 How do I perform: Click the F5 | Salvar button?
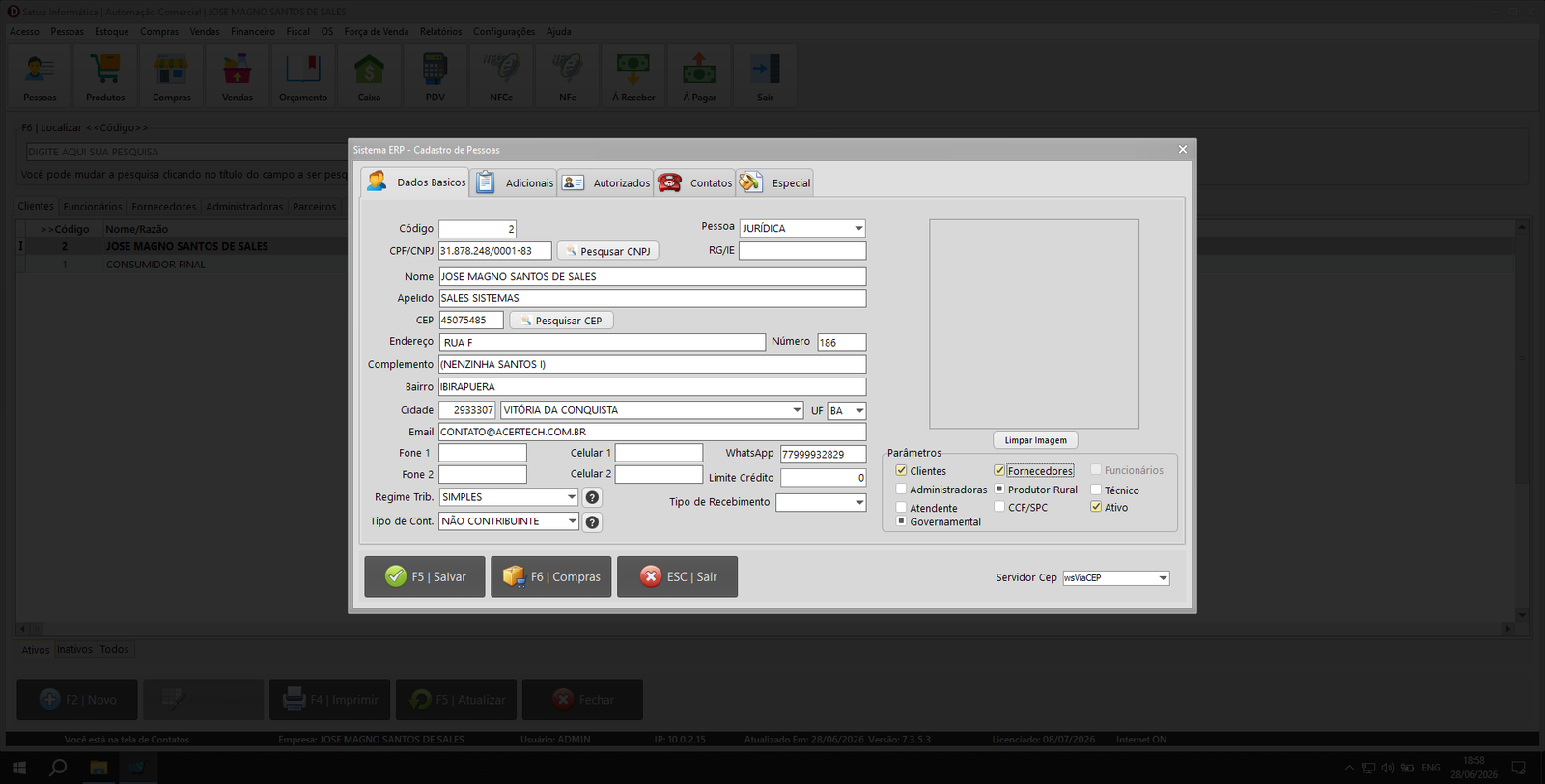(425, 576)
